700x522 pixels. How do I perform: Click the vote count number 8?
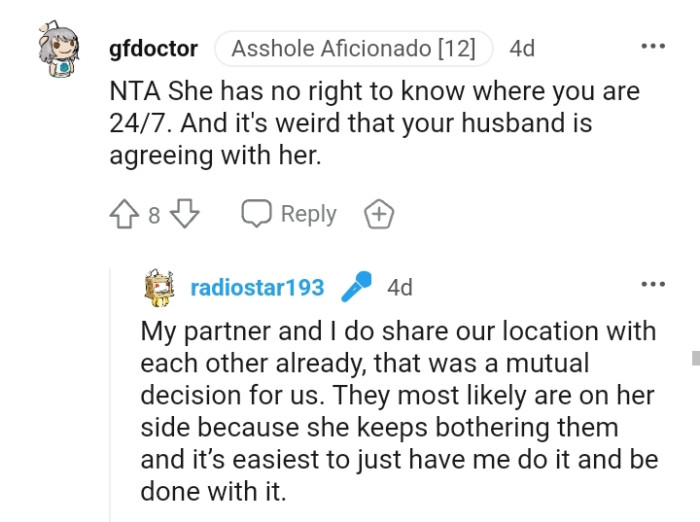[x=154, y=215]
